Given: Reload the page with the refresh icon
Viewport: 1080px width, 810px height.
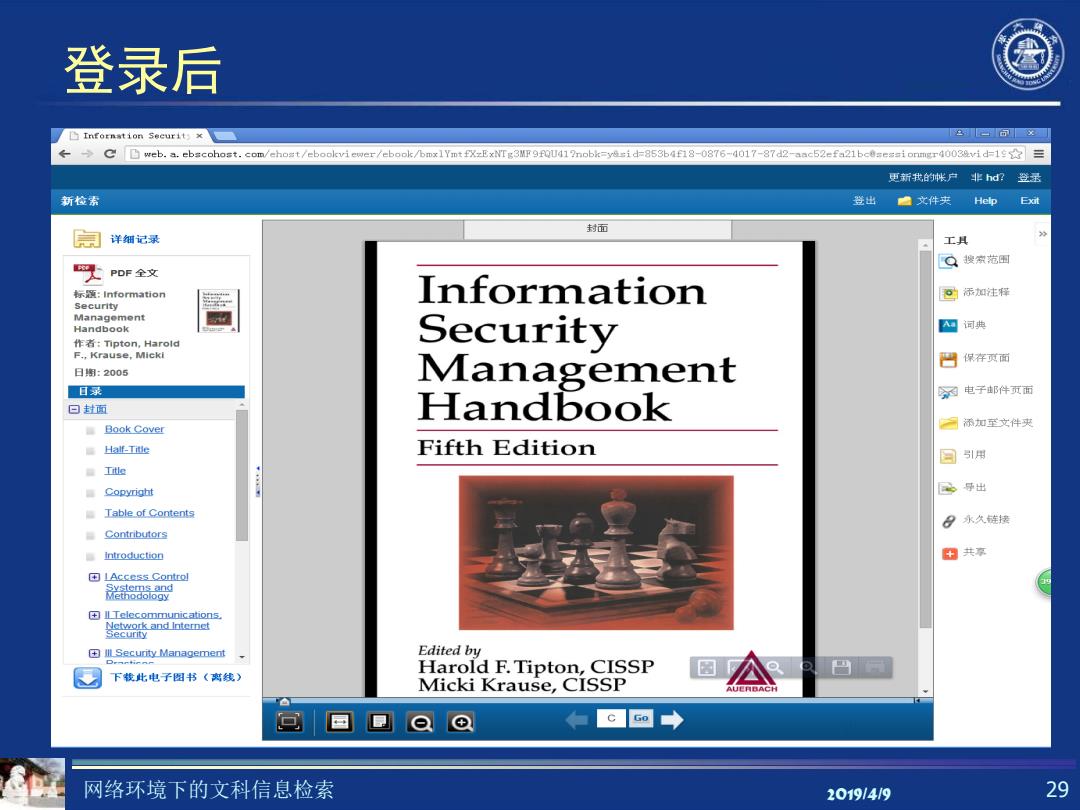Looking at the screenshot, I should [110, 154].
